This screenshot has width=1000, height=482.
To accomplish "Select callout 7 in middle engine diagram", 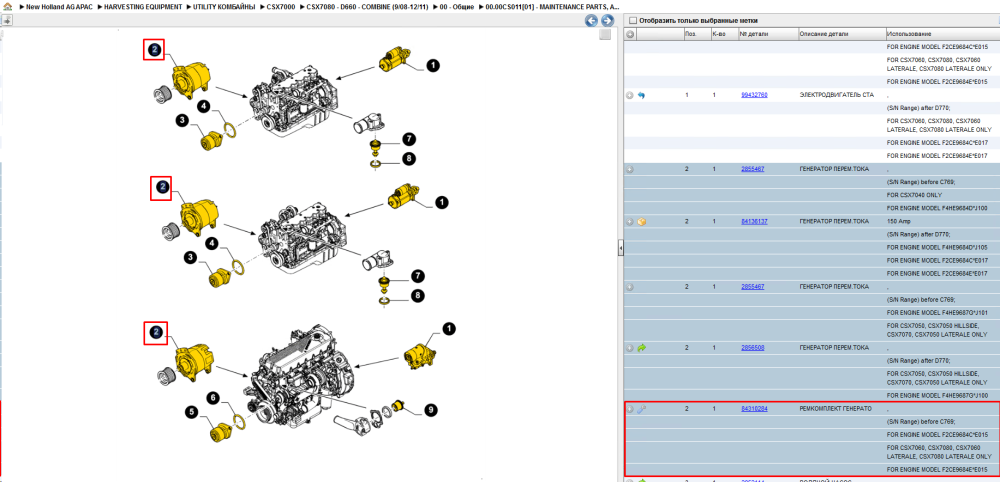I will point(418,276).
